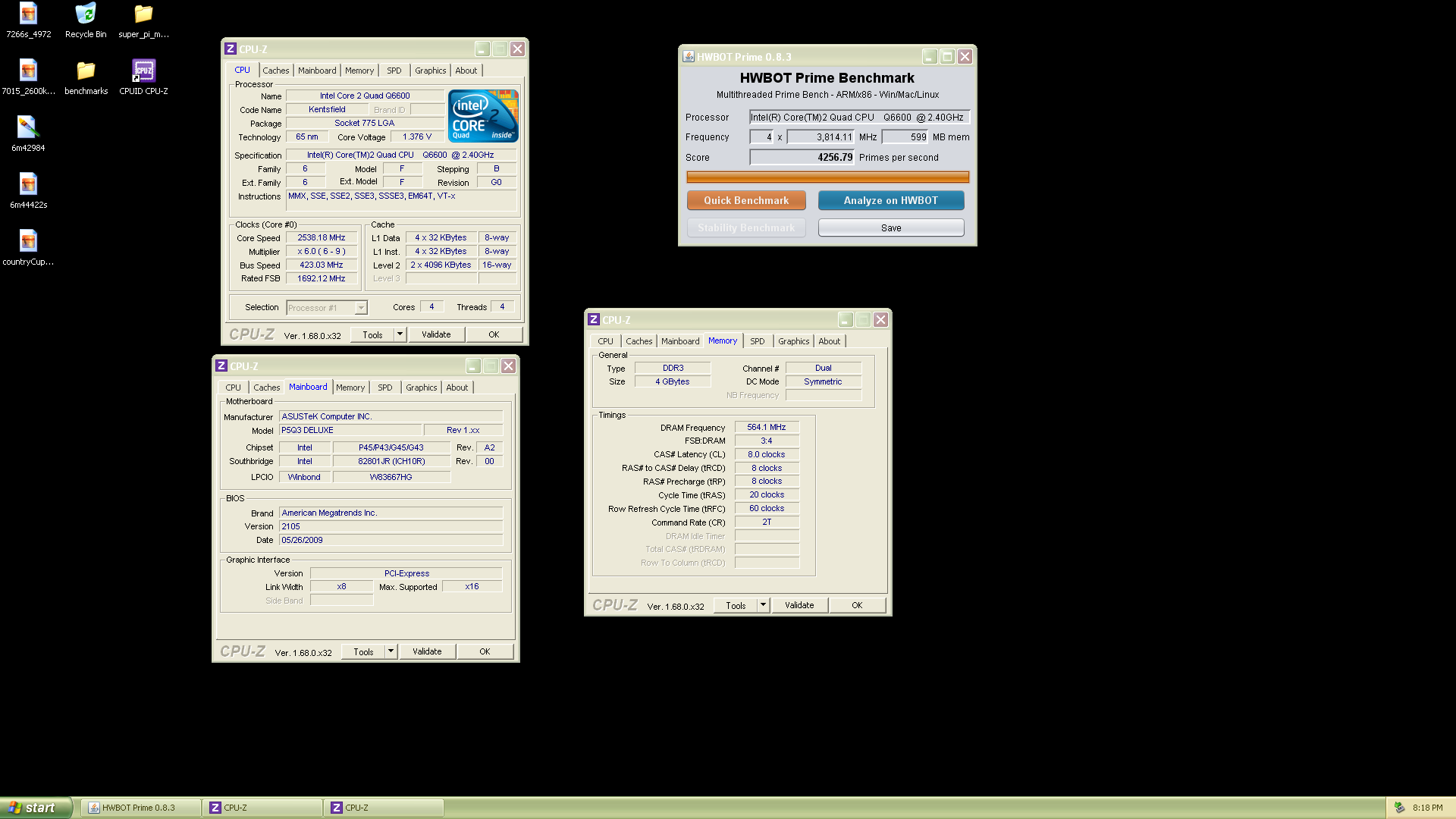Click the Core Speed value 2538.18 MHz
Viewport: 1456px width, 819px height.
pos(322,237)
